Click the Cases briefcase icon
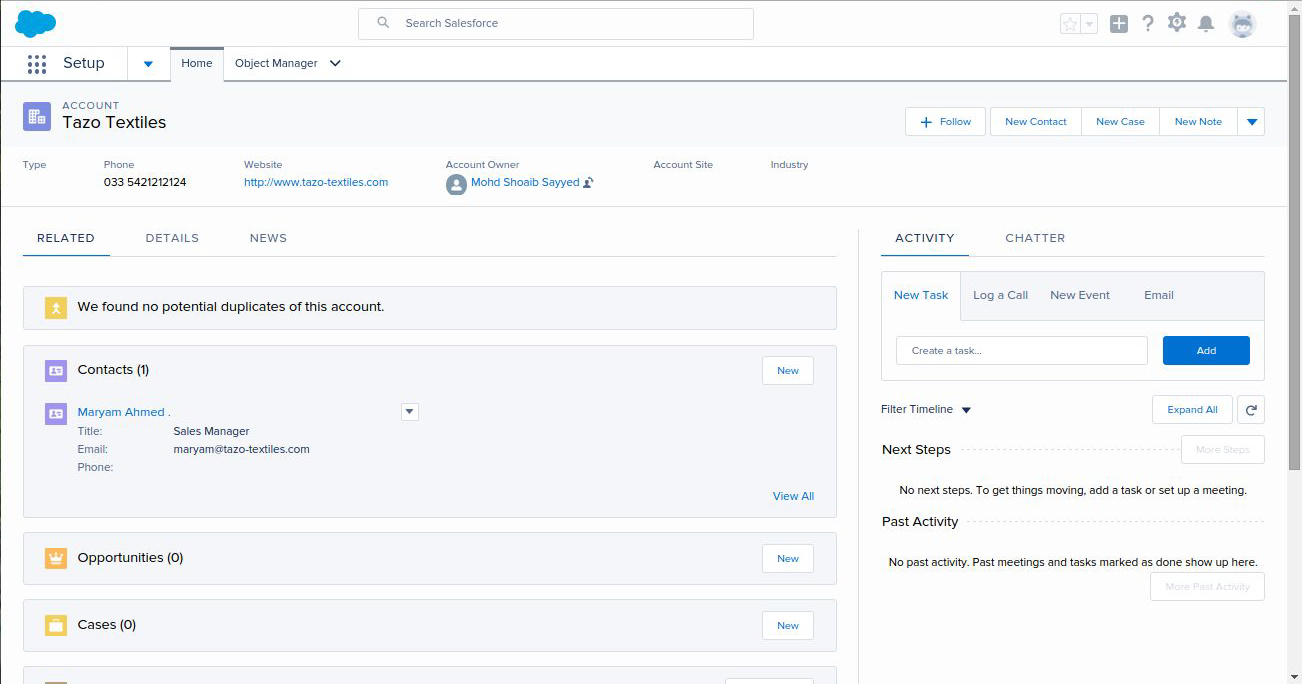The height and width of the screenshot is (684, 1302). (56, 626)
